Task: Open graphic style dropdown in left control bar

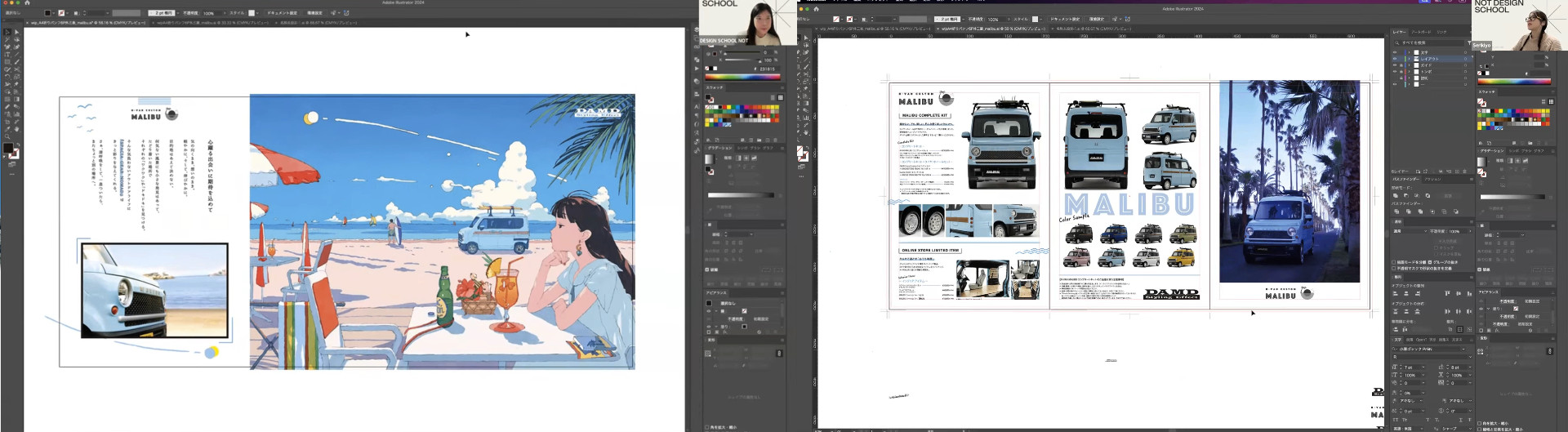Action: [x=257, y=13]
